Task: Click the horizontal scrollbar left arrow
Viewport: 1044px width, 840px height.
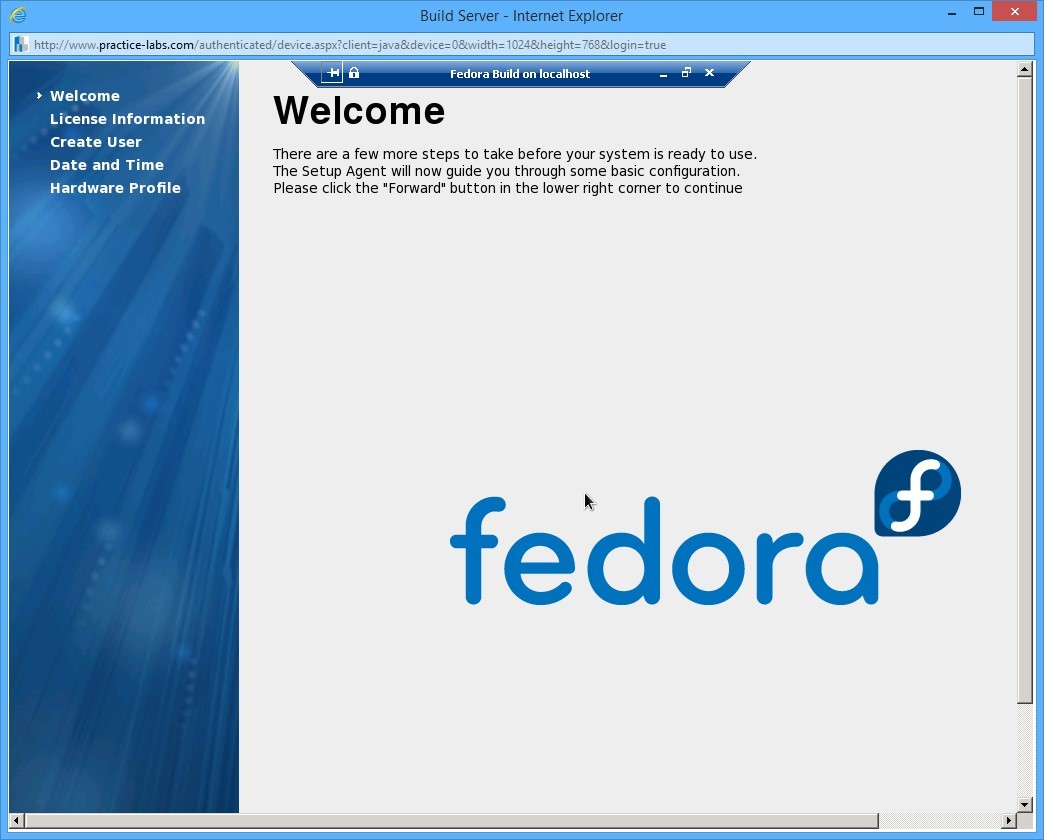Action: [17, 821]
